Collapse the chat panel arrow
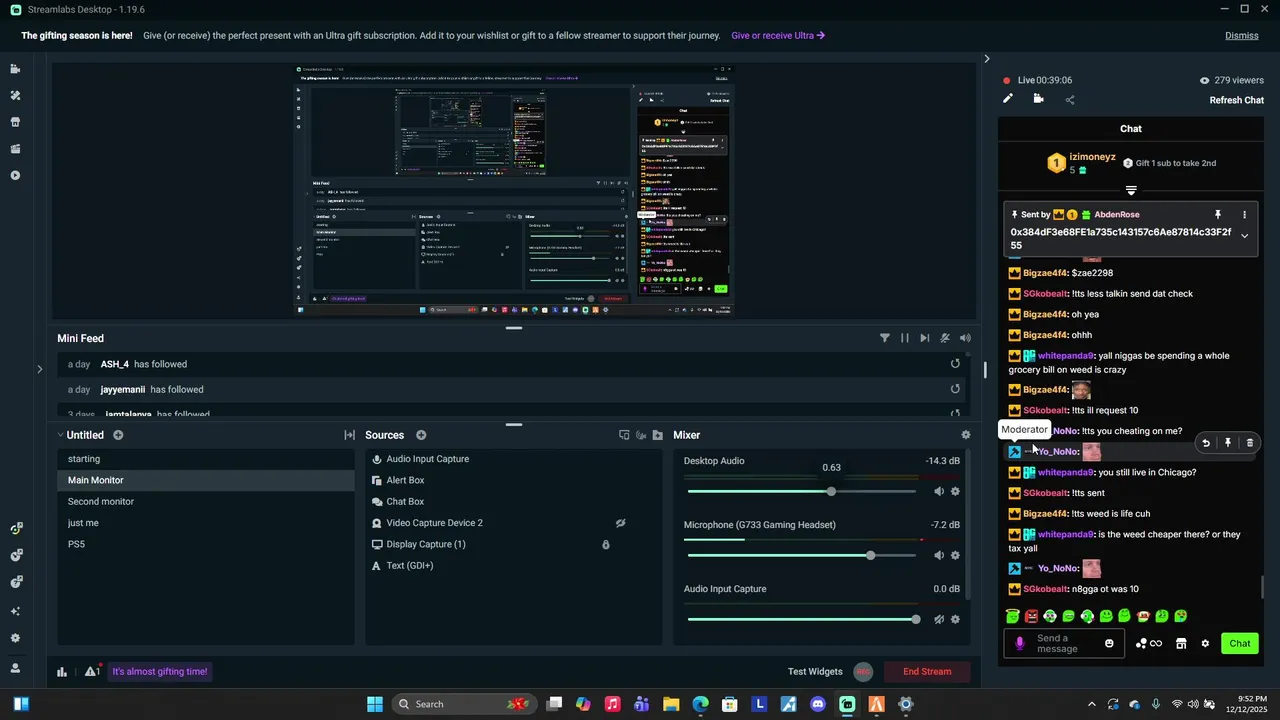 click(x=986, y=59)
